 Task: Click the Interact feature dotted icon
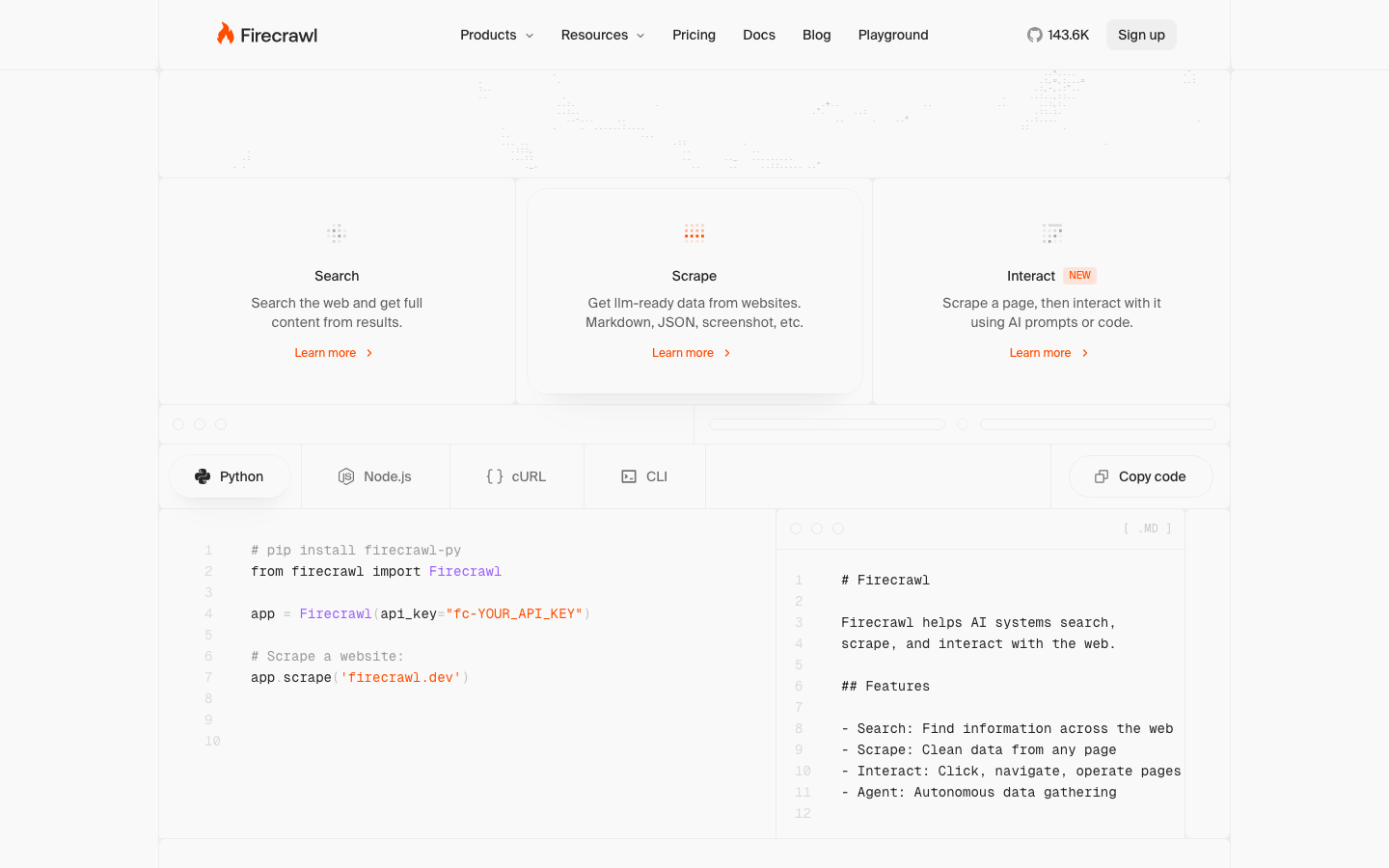point(1052,233)
